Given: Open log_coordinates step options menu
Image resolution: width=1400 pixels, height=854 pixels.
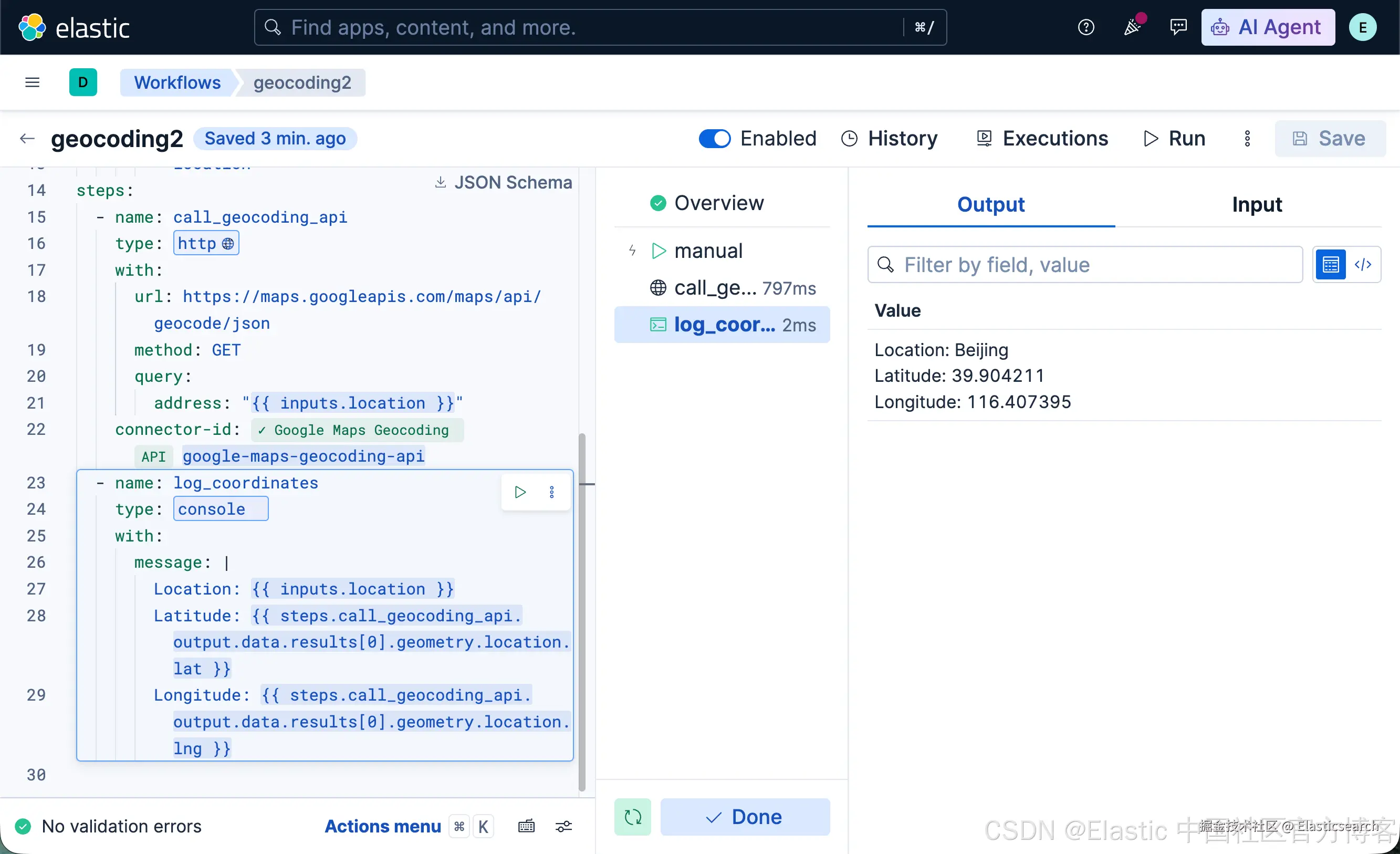Looking at the screenshot, I should tap(552, 492).
